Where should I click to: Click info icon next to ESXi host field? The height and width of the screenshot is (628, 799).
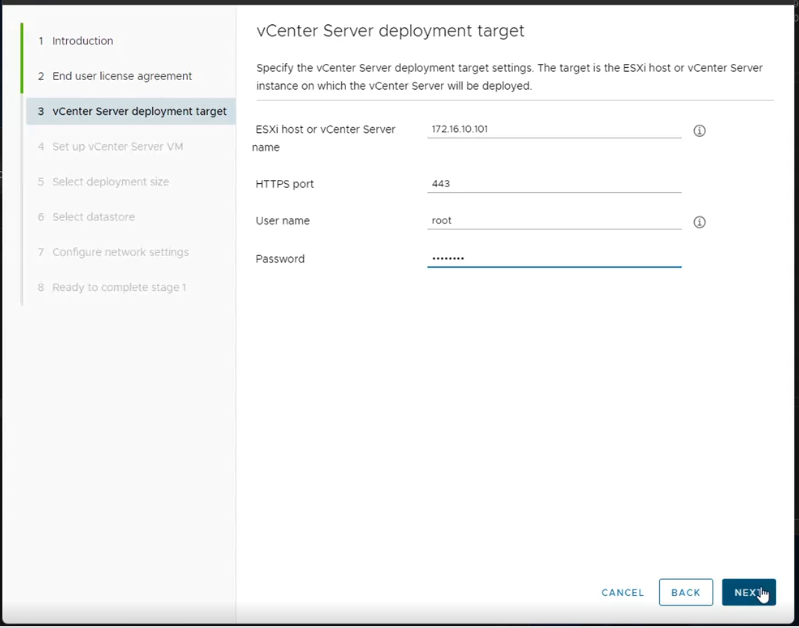[x=699, y=131]
